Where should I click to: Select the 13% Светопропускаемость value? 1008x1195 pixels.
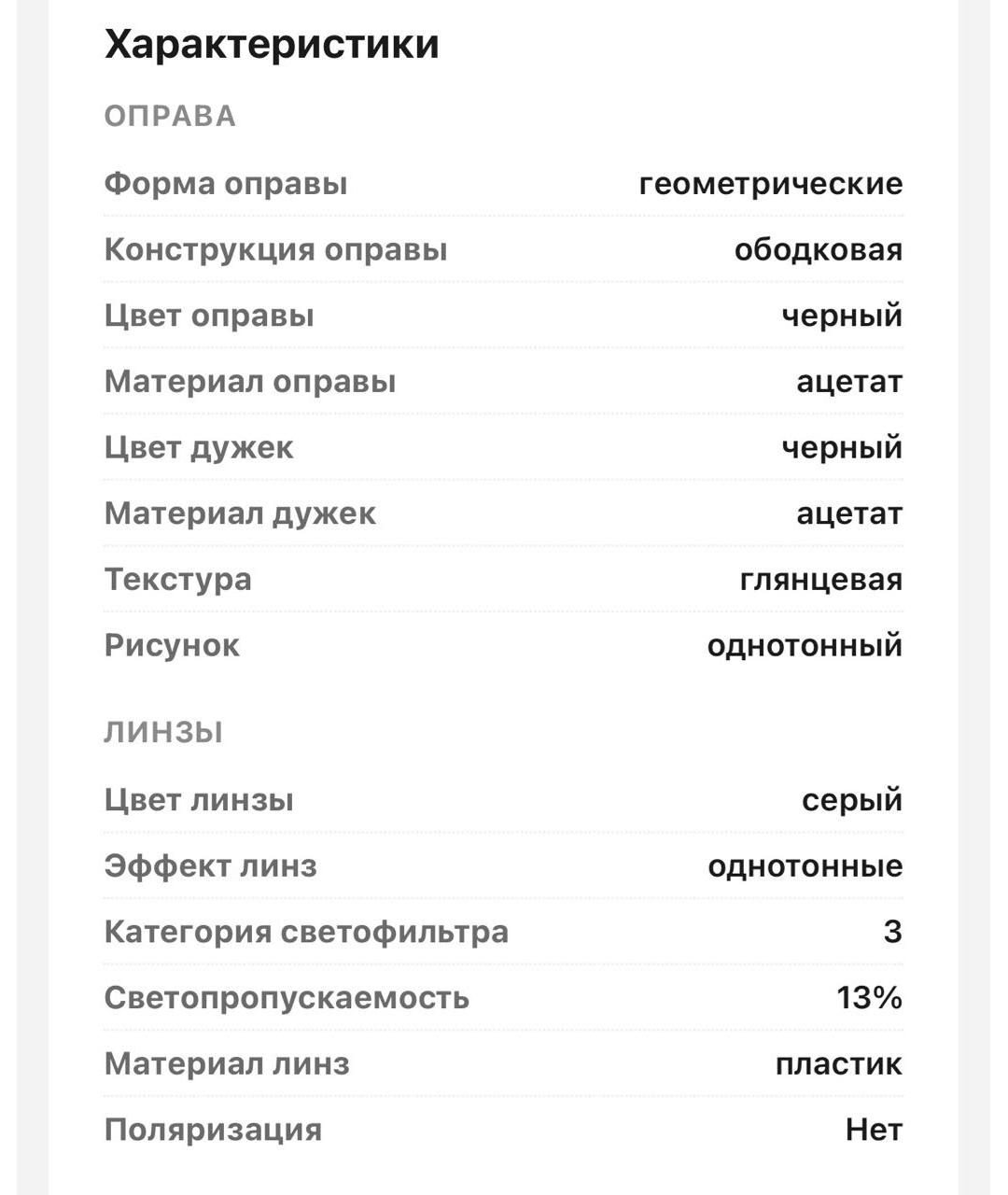pyautogui.click(x=870, y=998)
